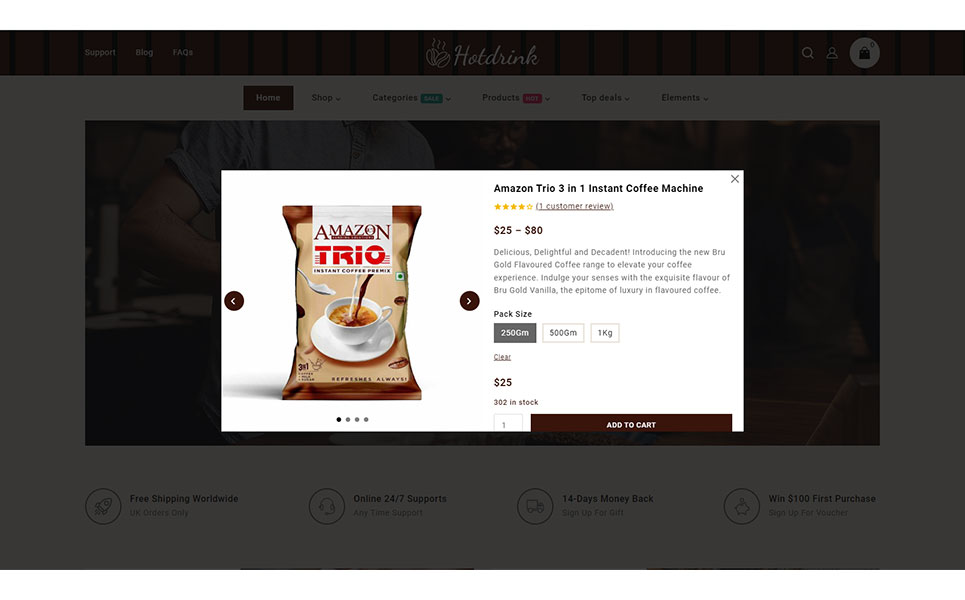Jump to second image carousel dot
The width and height of the screenshot is (965, 600).
tap(348, 420)
